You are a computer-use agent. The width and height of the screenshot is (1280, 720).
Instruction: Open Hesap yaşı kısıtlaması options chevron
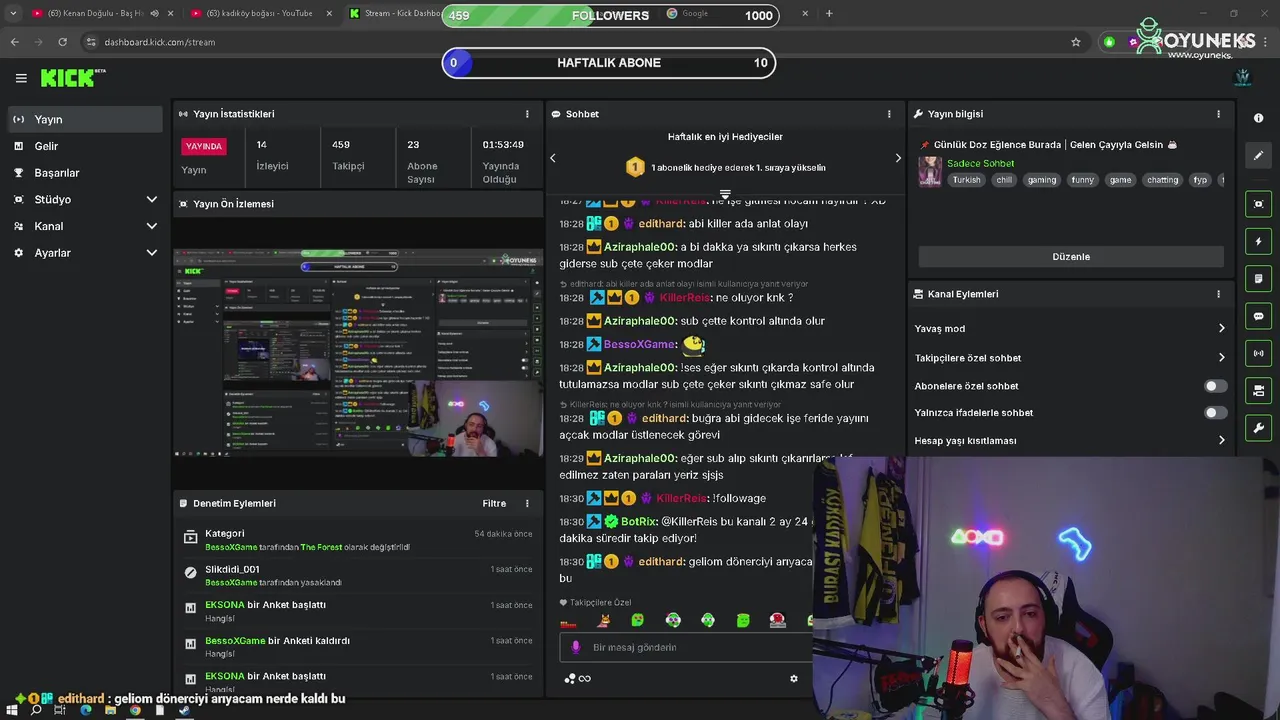tap(1221, 440)
